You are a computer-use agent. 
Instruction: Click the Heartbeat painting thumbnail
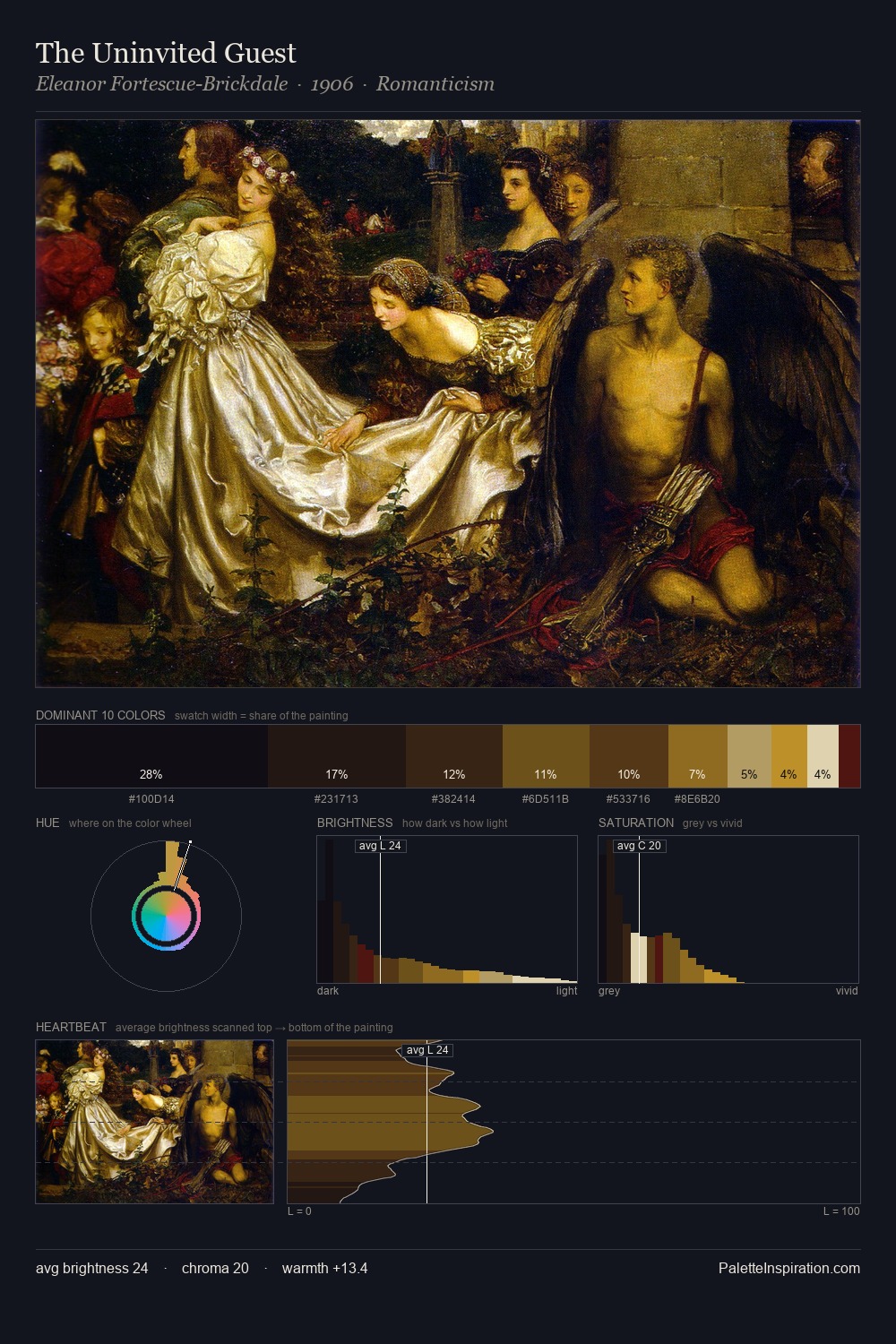coord(154,1122)
